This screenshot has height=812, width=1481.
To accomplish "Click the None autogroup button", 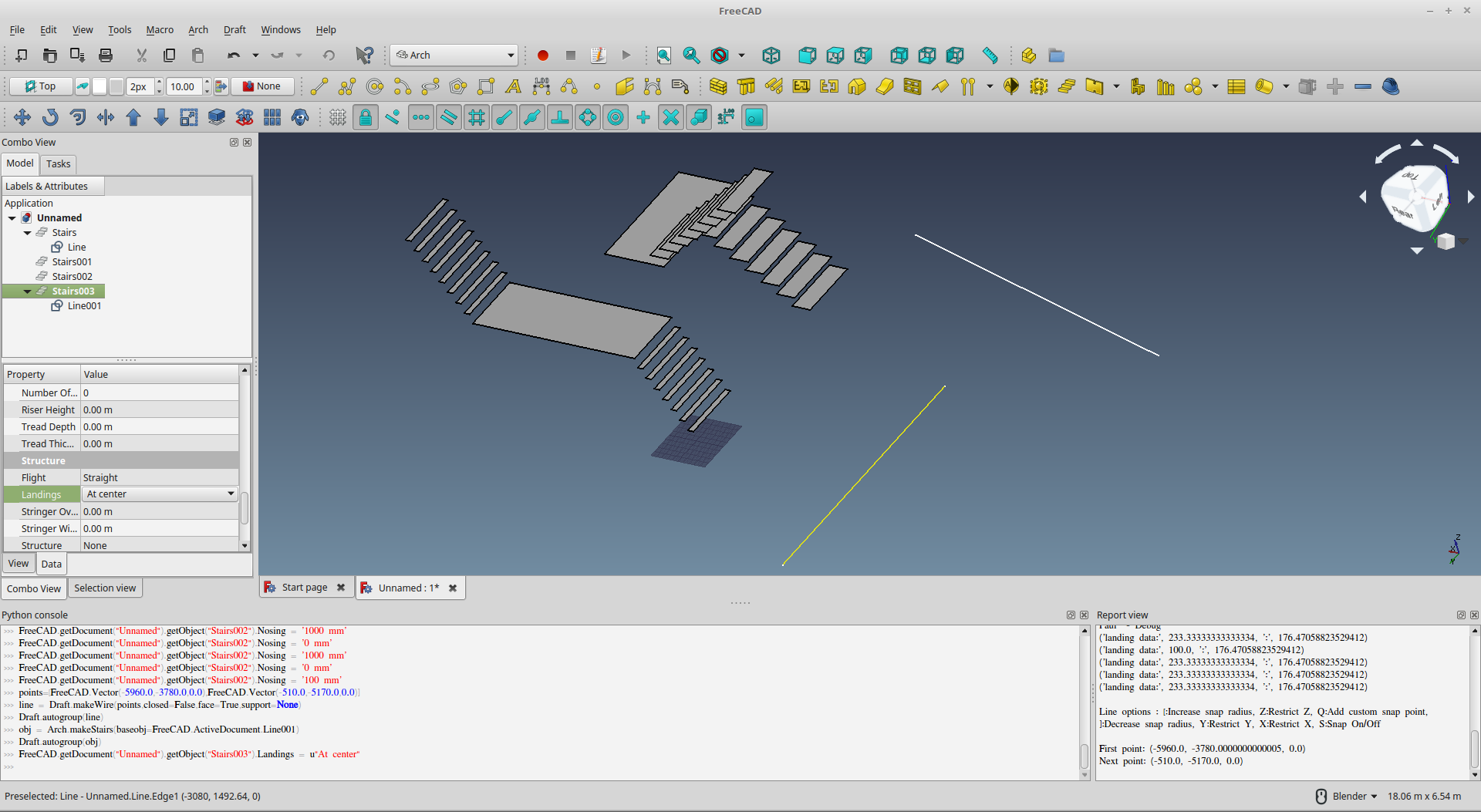I will (x=263, y=86).
